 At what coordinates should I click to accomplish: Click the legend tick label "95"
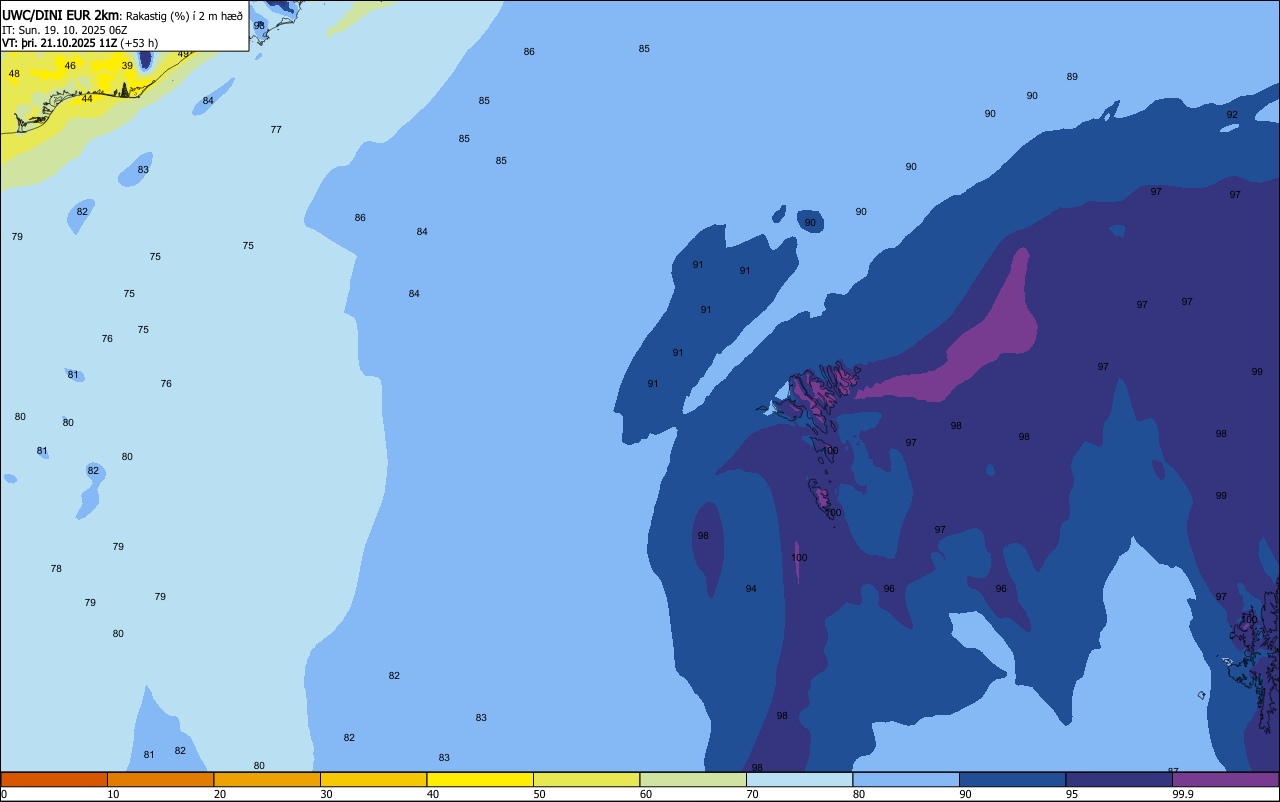coord(1072,794)
